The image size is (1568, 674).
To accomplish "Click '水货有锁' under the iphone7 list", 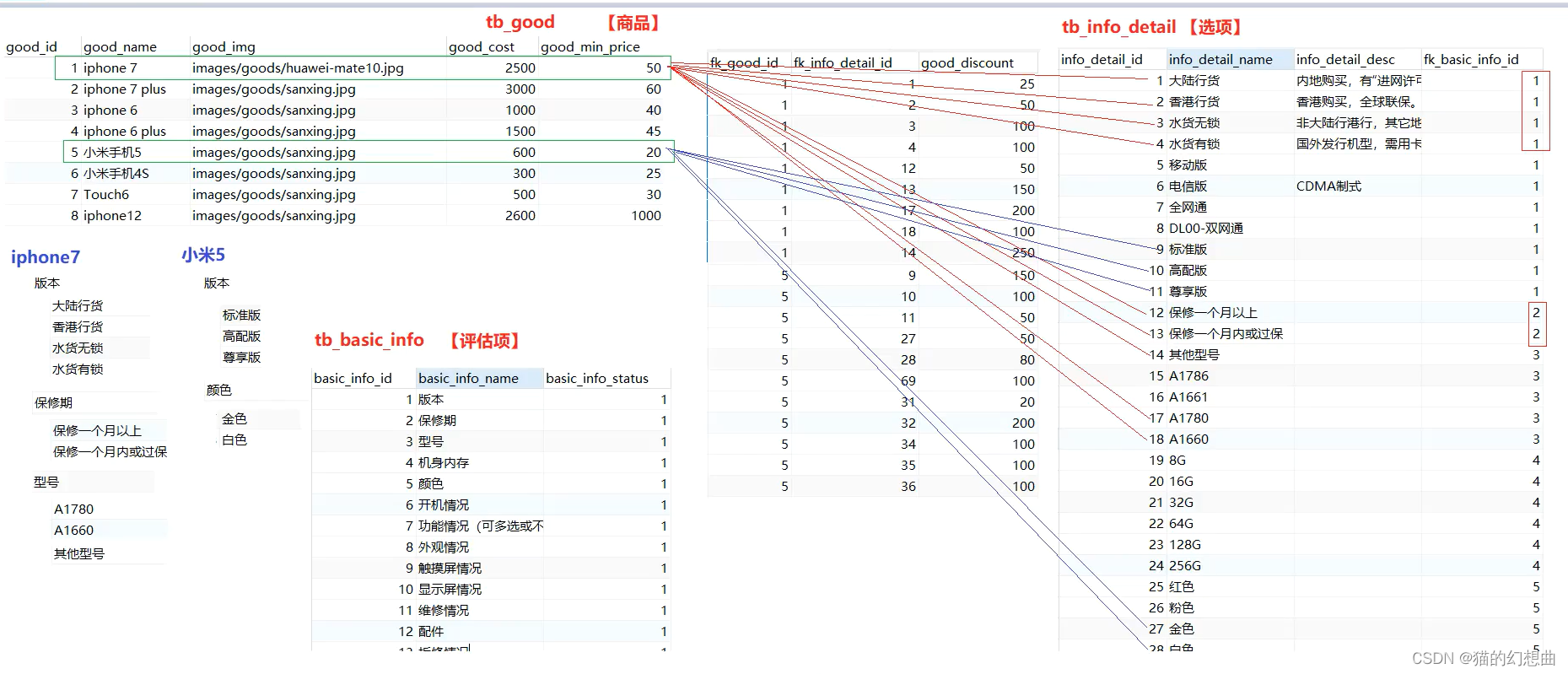I will [x=78, y=369].
